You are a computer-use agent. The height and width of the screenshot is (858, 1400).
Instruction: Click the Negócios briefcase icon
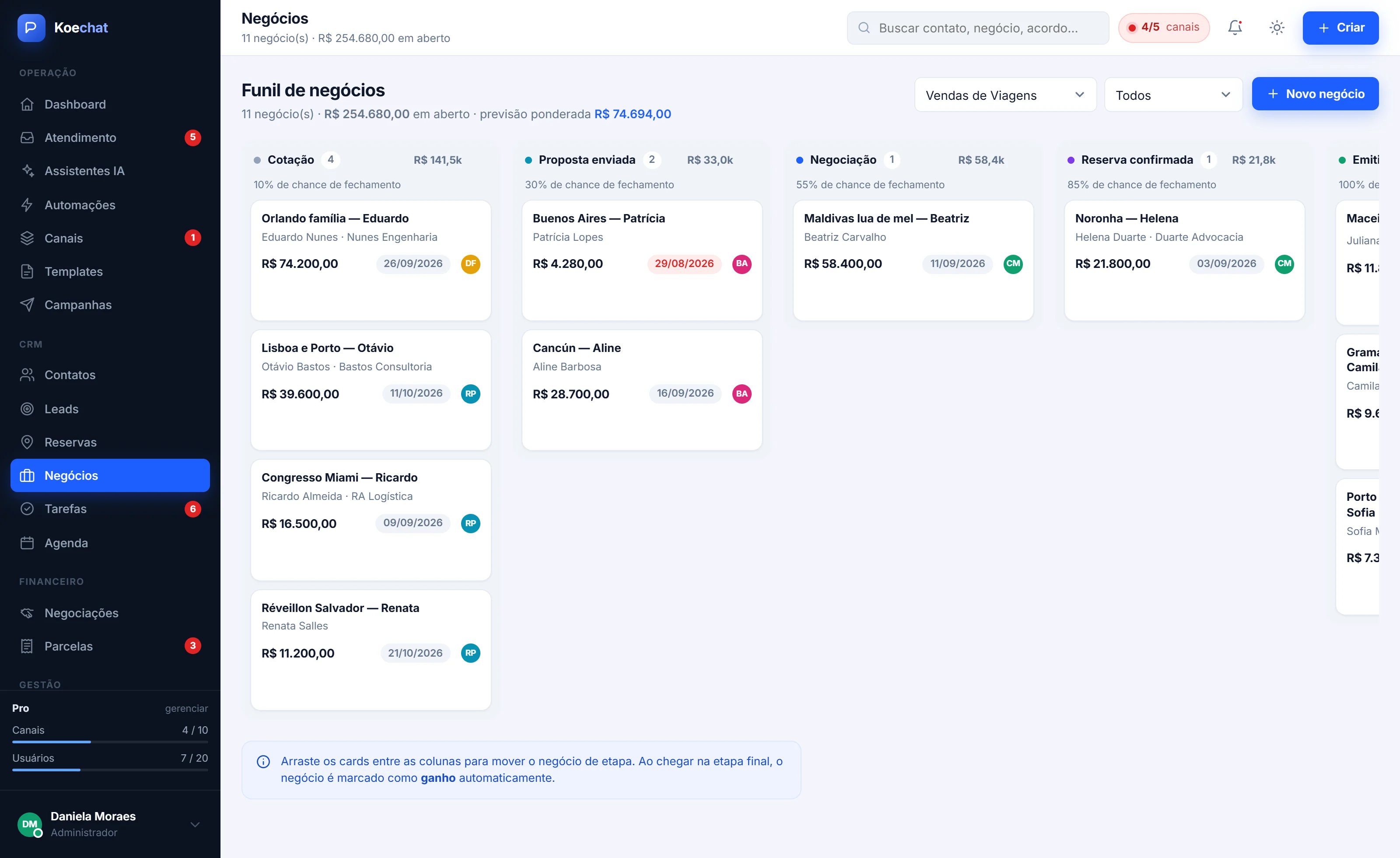pyautogui.click(x=27, y=475)
